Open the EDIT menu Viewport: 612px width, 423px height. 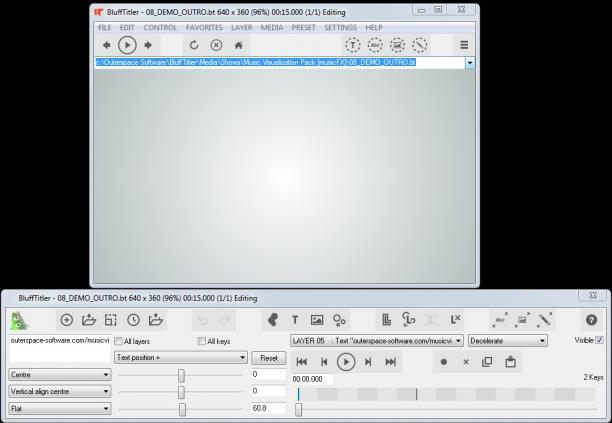click(127, 28)
